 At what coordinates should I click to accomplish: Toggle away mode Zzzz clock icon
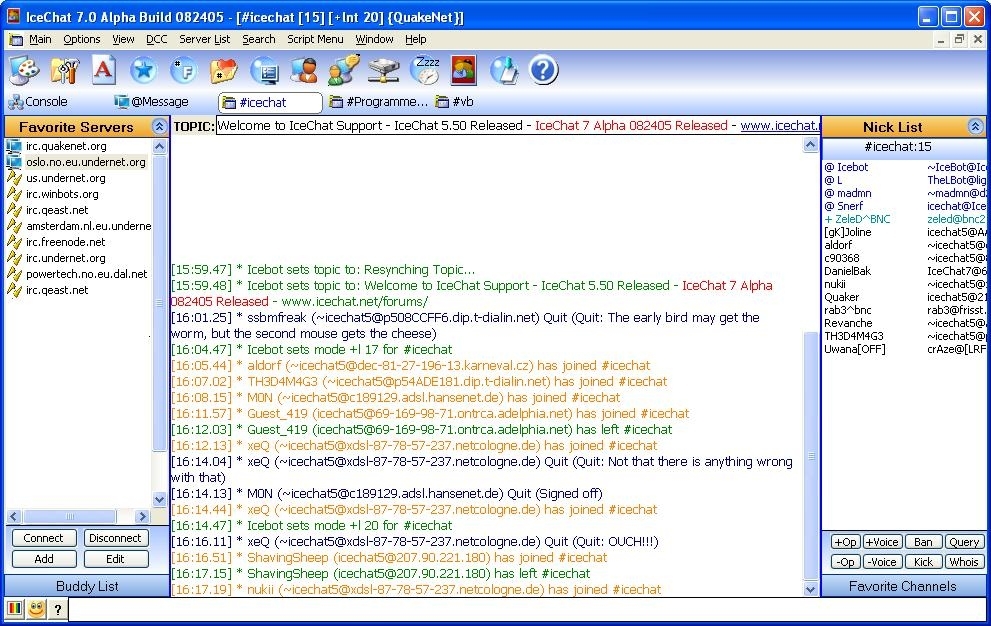coord(425,70)
